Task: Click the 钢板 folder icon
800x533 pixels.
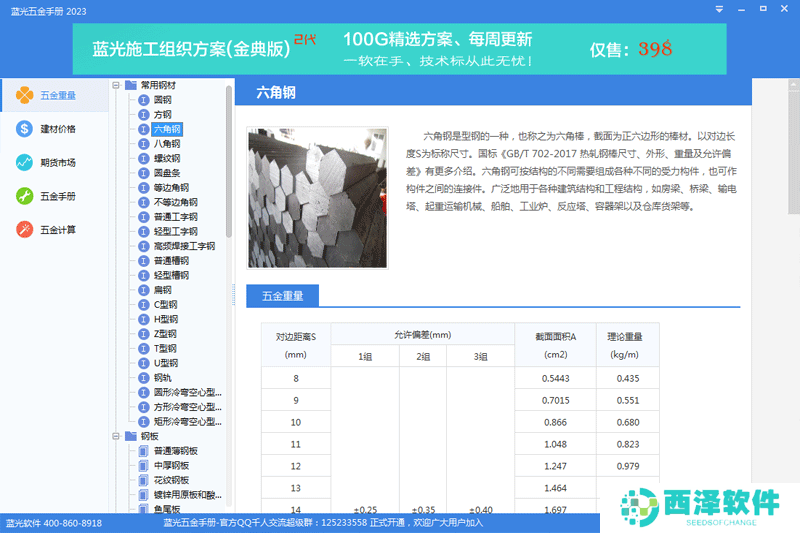Action: [x=131, y=436]
